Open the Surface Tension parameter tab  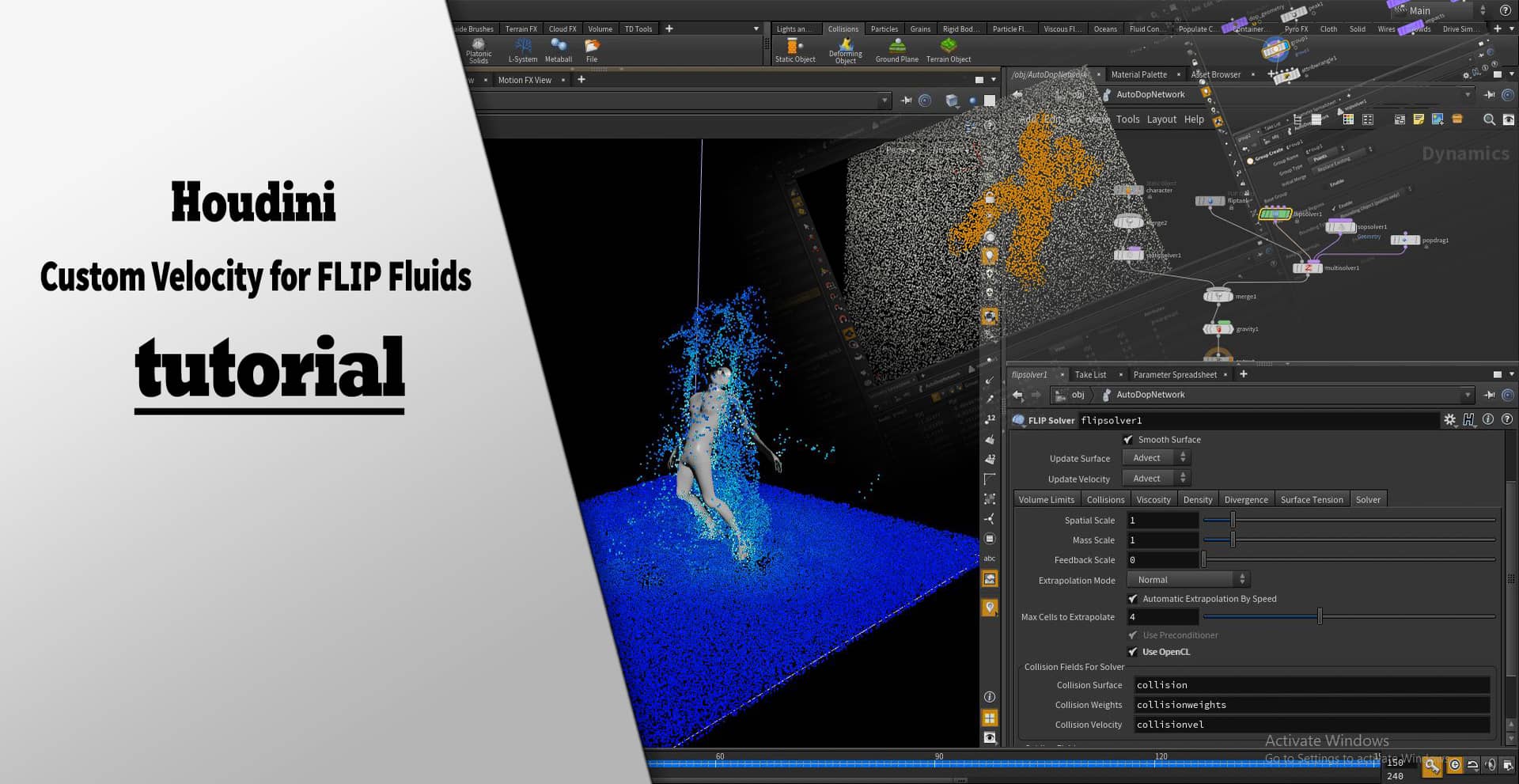click(x=1311, y=499)
